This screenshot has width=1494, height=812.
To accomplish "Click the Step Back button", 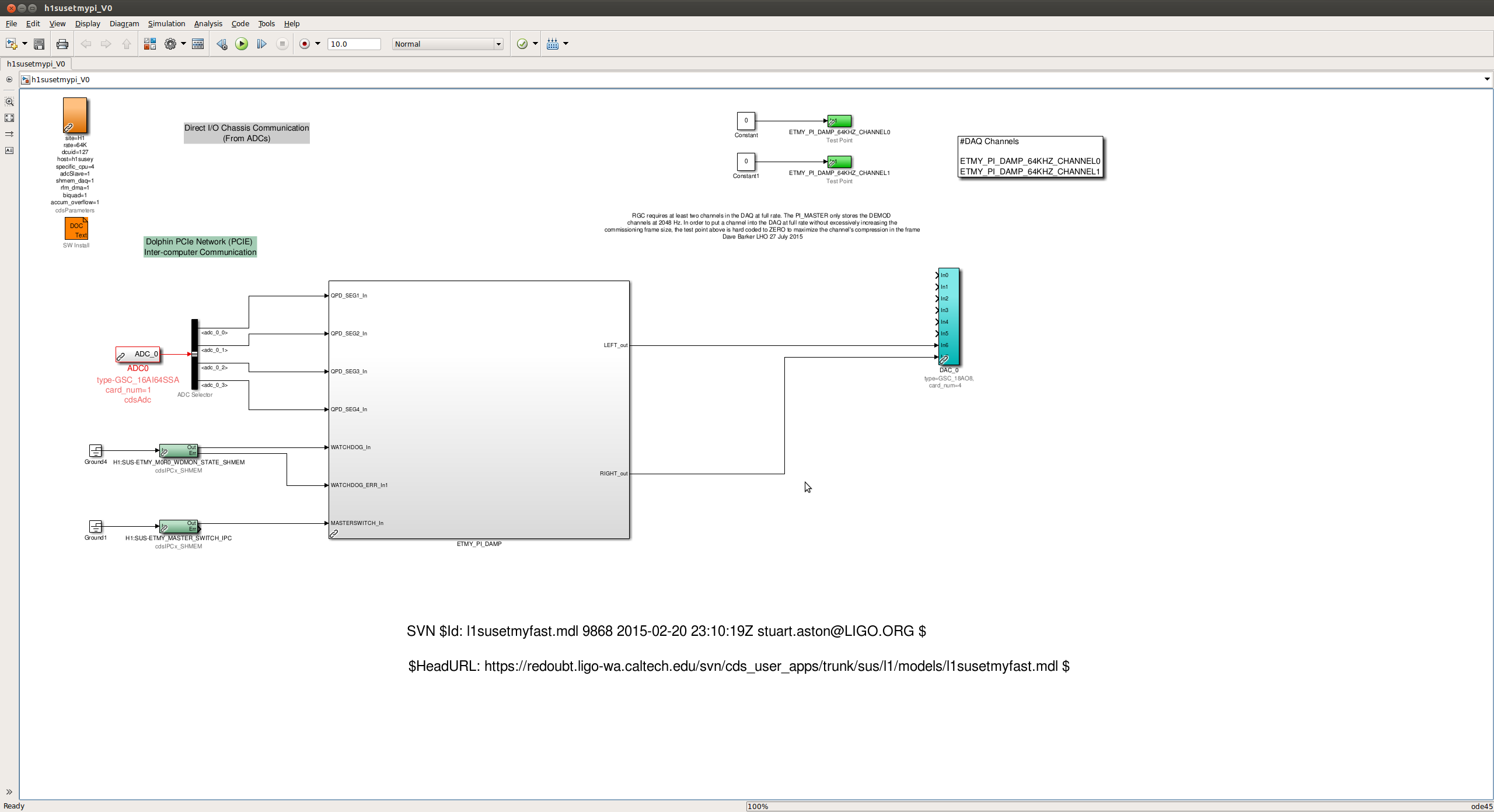I will pyautogui.click(x=222, y=44).
